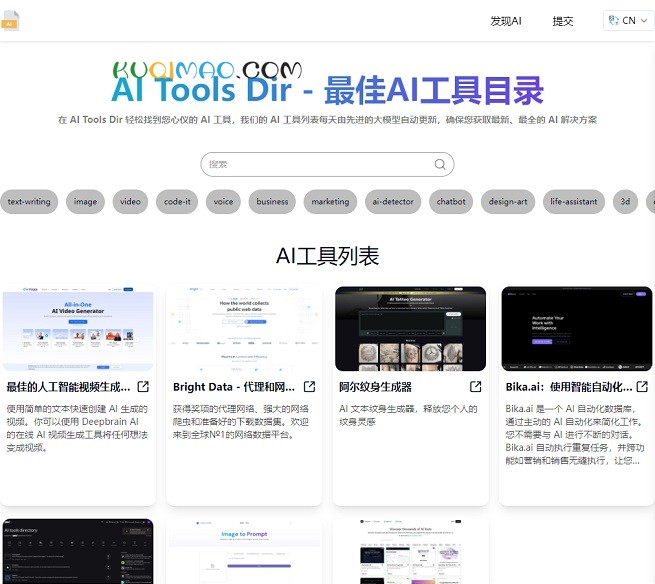
Task: Click the AI Tools Dir - 最佳AI工具目录 heading
Action: tap(327, 89)
